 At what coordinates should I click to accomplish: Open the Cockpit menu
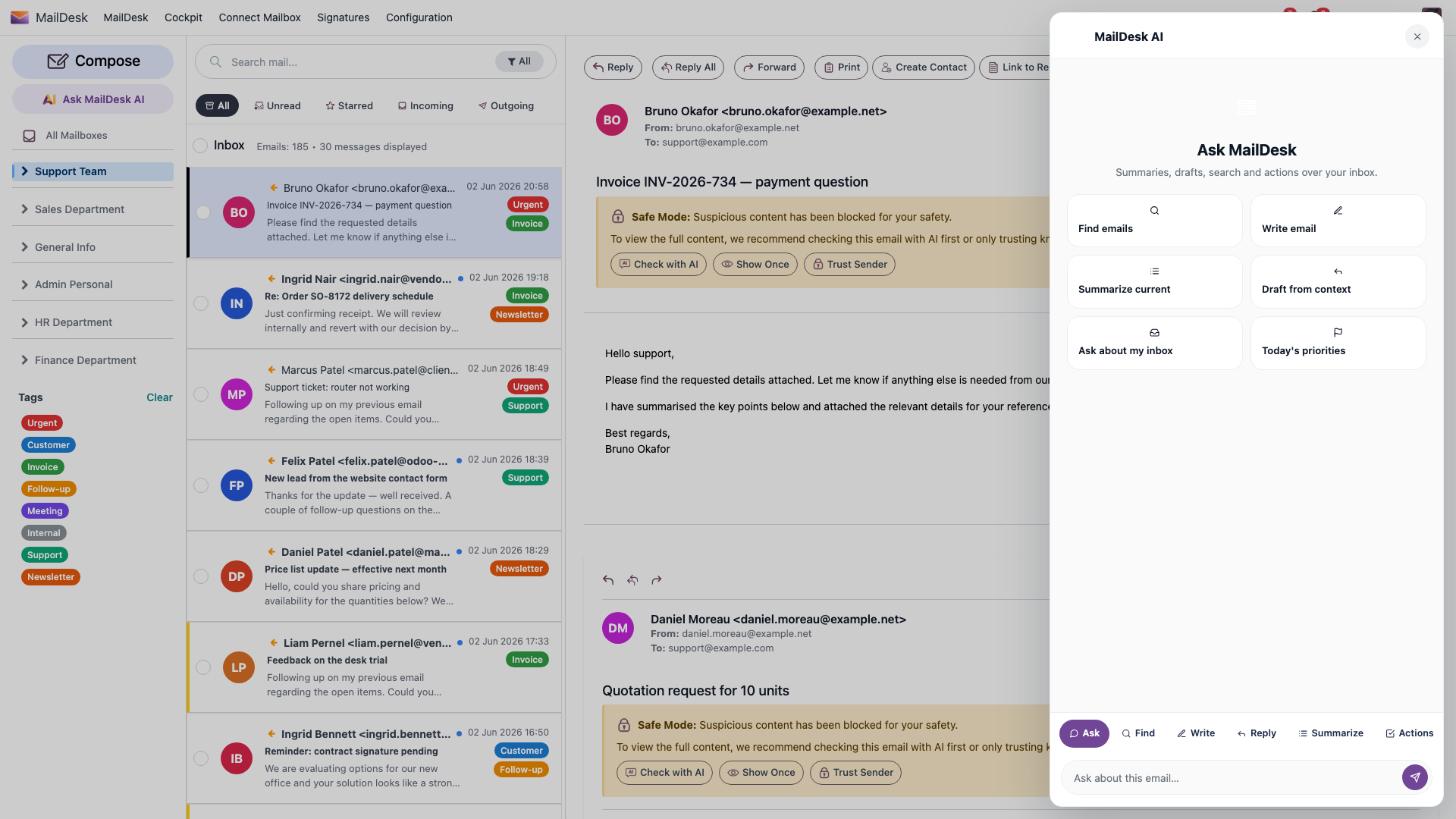[184, 17]
